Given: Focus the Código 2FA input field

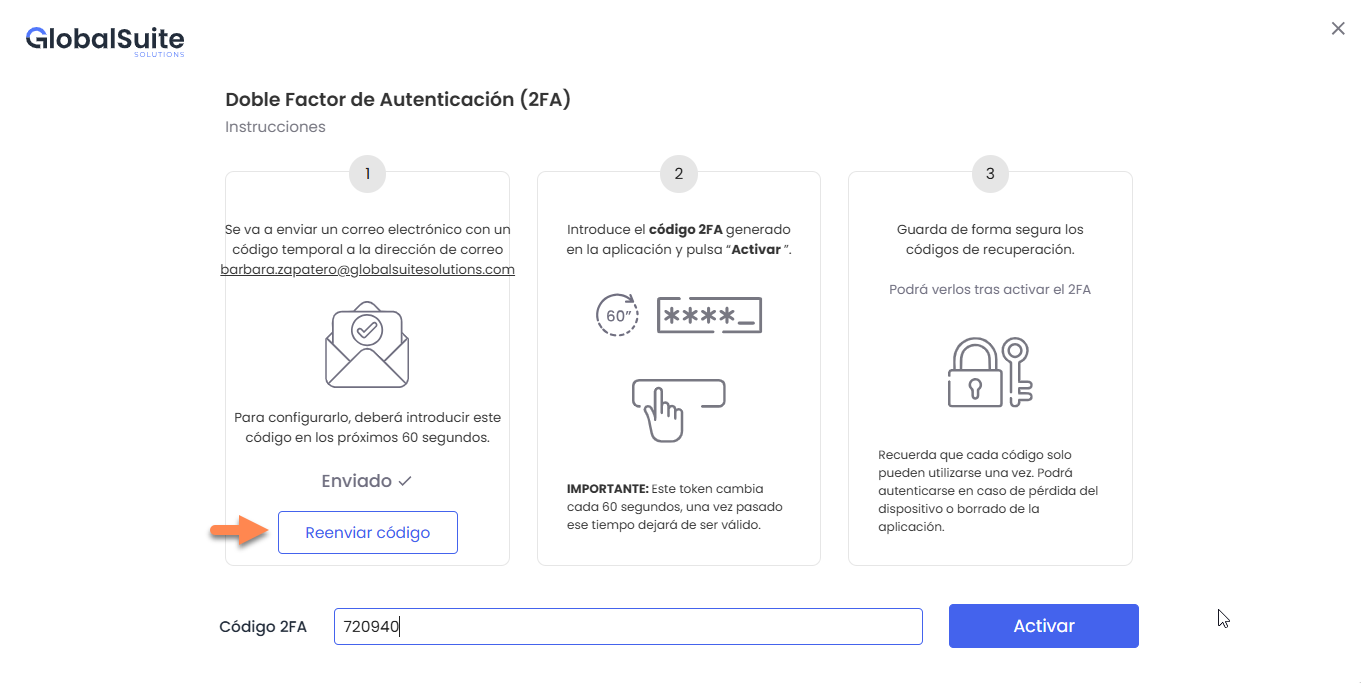Looking at the screenshot, I should [x=628, y=627].
